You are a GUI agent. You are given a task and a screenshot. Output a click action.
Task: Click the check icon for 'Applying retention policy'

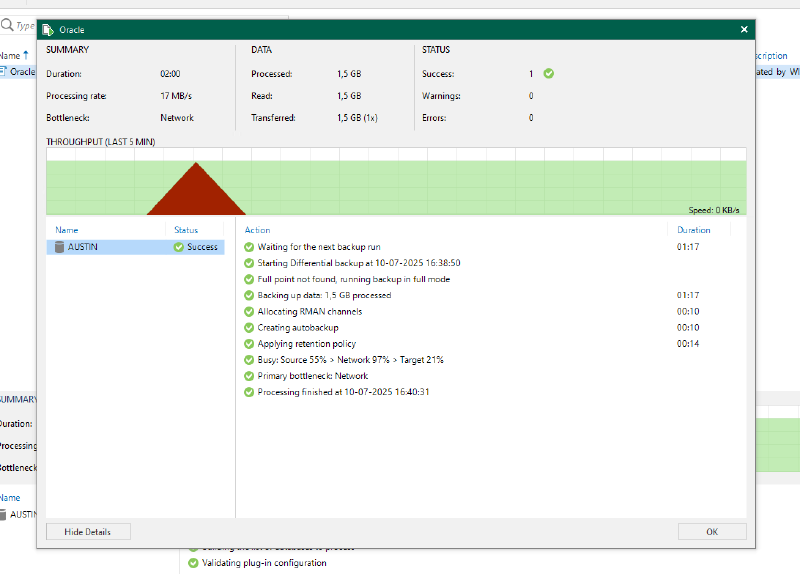[249, 344]
